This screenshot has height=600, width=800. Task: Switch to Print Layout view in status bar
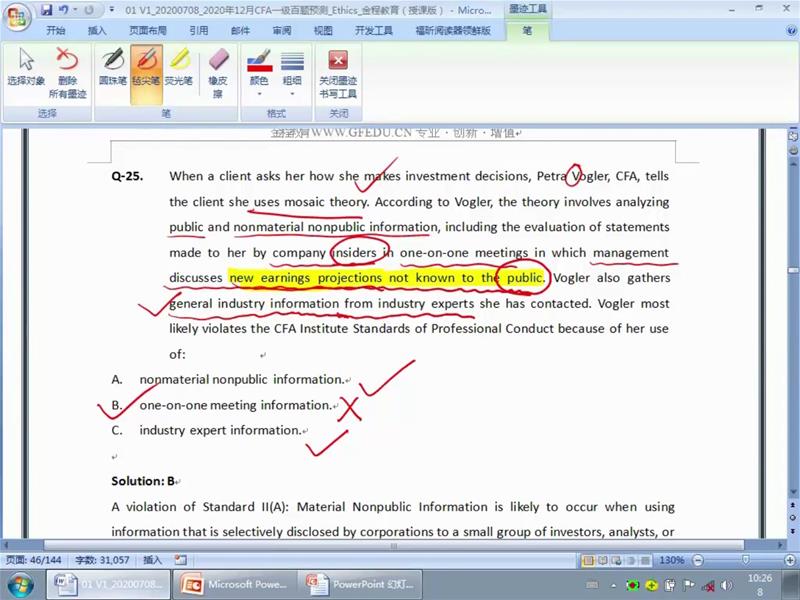(x=589, y=560)
